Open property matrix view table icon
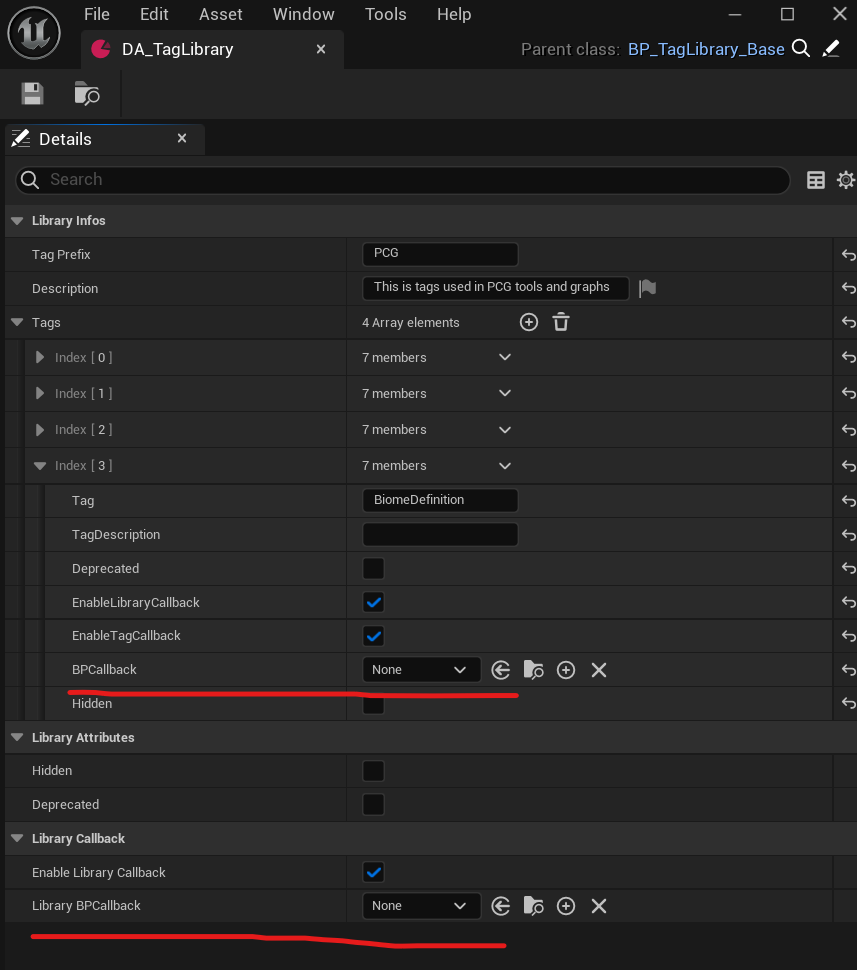 pos(816,180)
